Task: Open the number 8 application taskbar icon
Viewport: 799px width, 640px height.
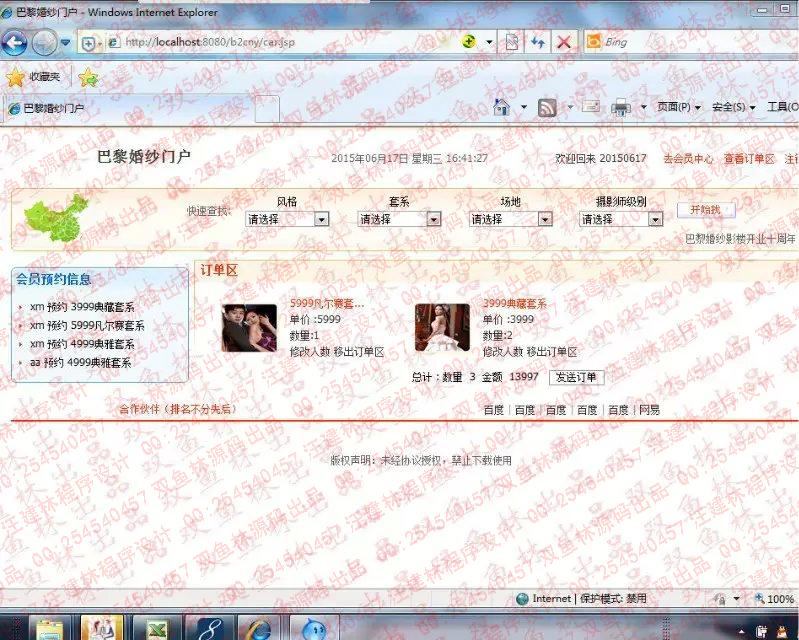Action: (x=209, y=628)
